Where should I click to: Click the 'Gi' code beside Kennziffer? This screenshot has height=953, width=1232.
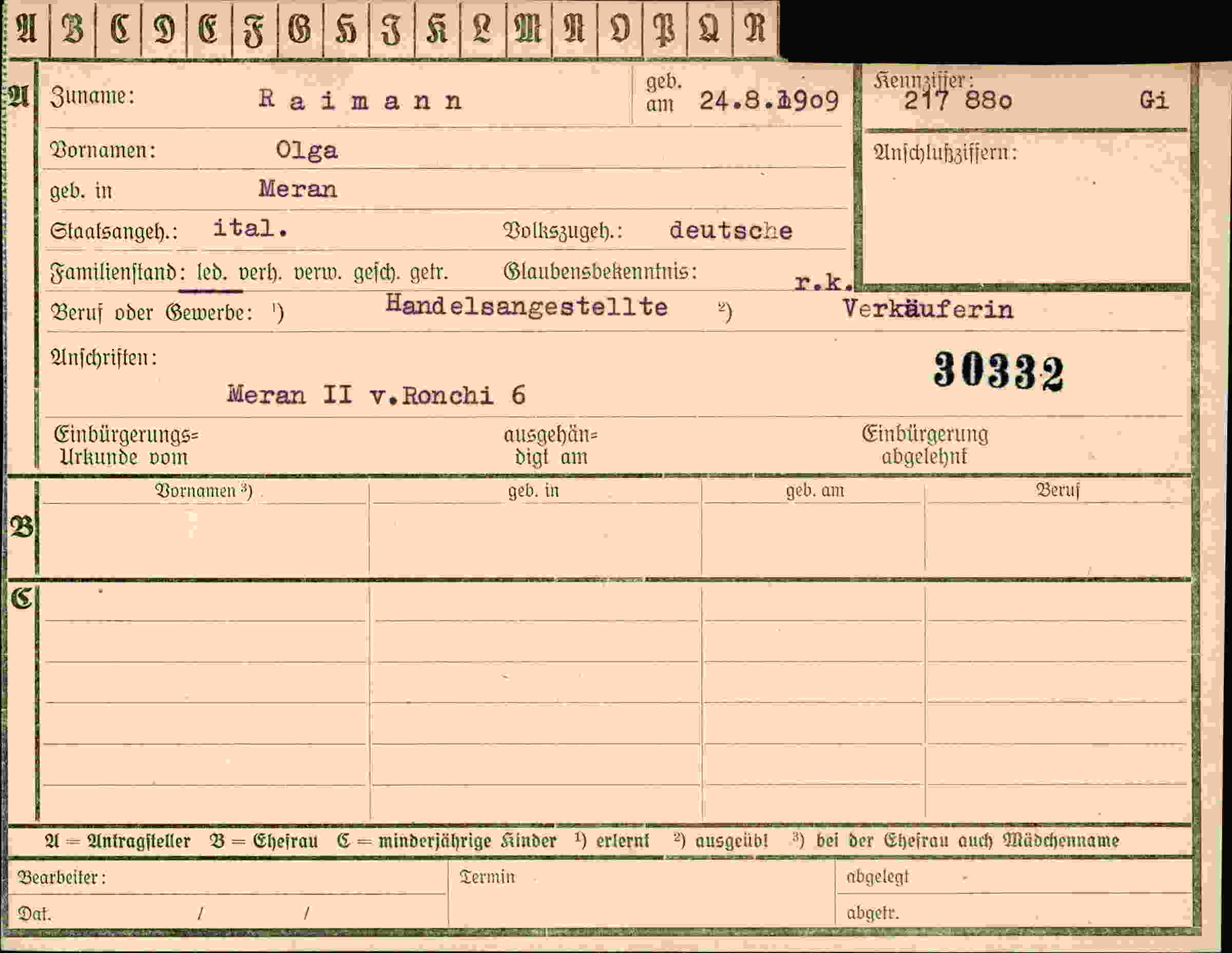coord(1153,101)
